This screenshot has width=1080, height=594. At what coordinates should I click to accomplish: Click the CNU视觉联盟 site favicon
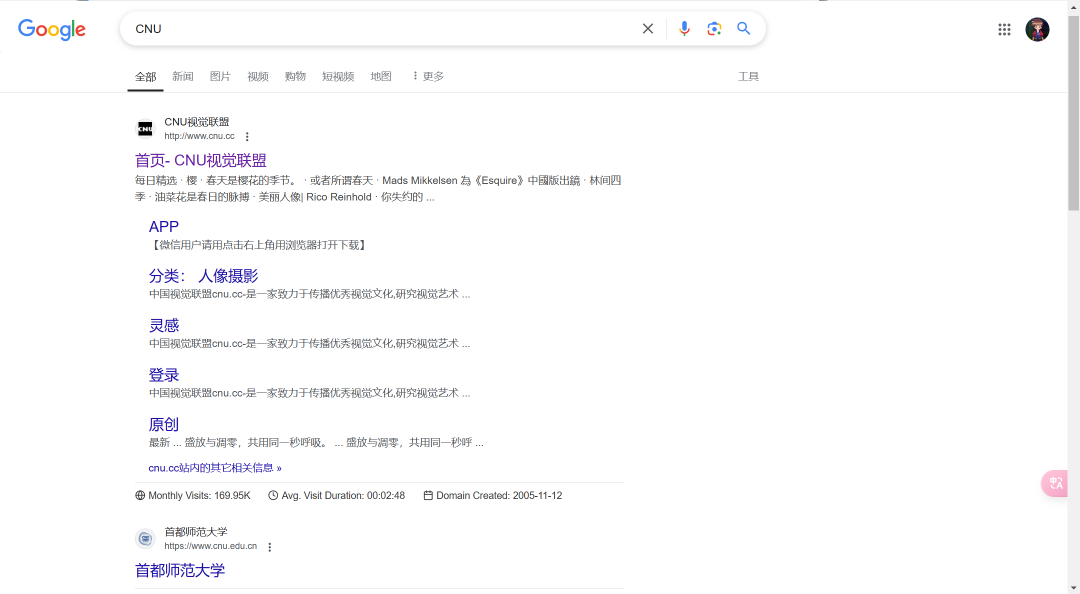coord(145,129)
